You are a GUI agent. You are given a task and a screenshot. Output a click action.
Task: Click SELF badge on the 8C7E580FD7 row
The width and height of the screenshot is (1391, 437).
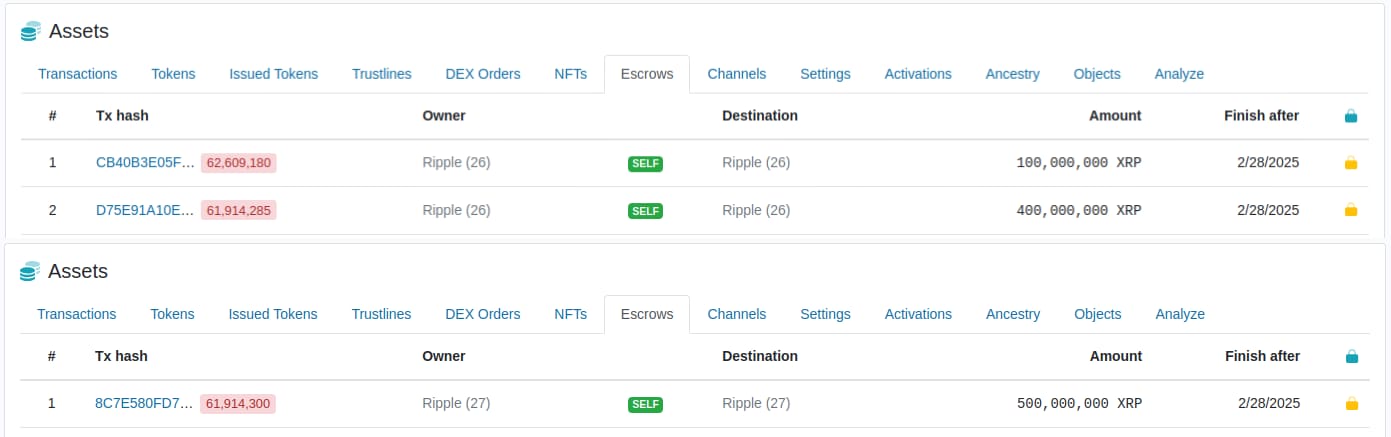point(645,404)
